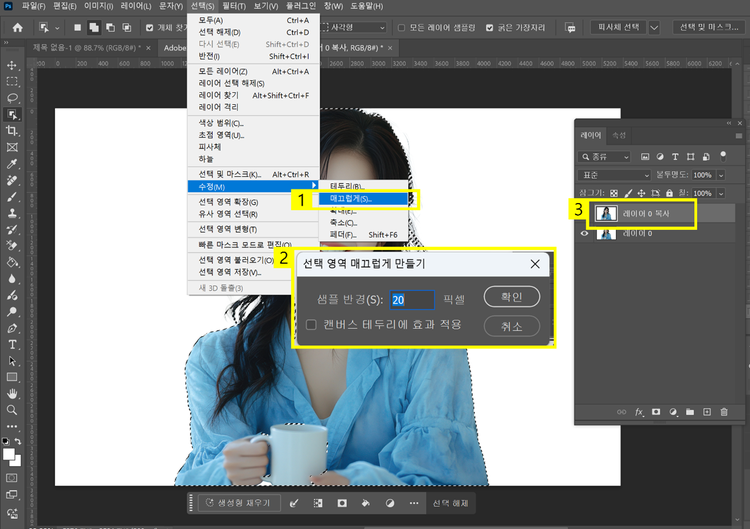Click the new adjustment layer icon
The image size is (750, 529).
coord(673,412)
